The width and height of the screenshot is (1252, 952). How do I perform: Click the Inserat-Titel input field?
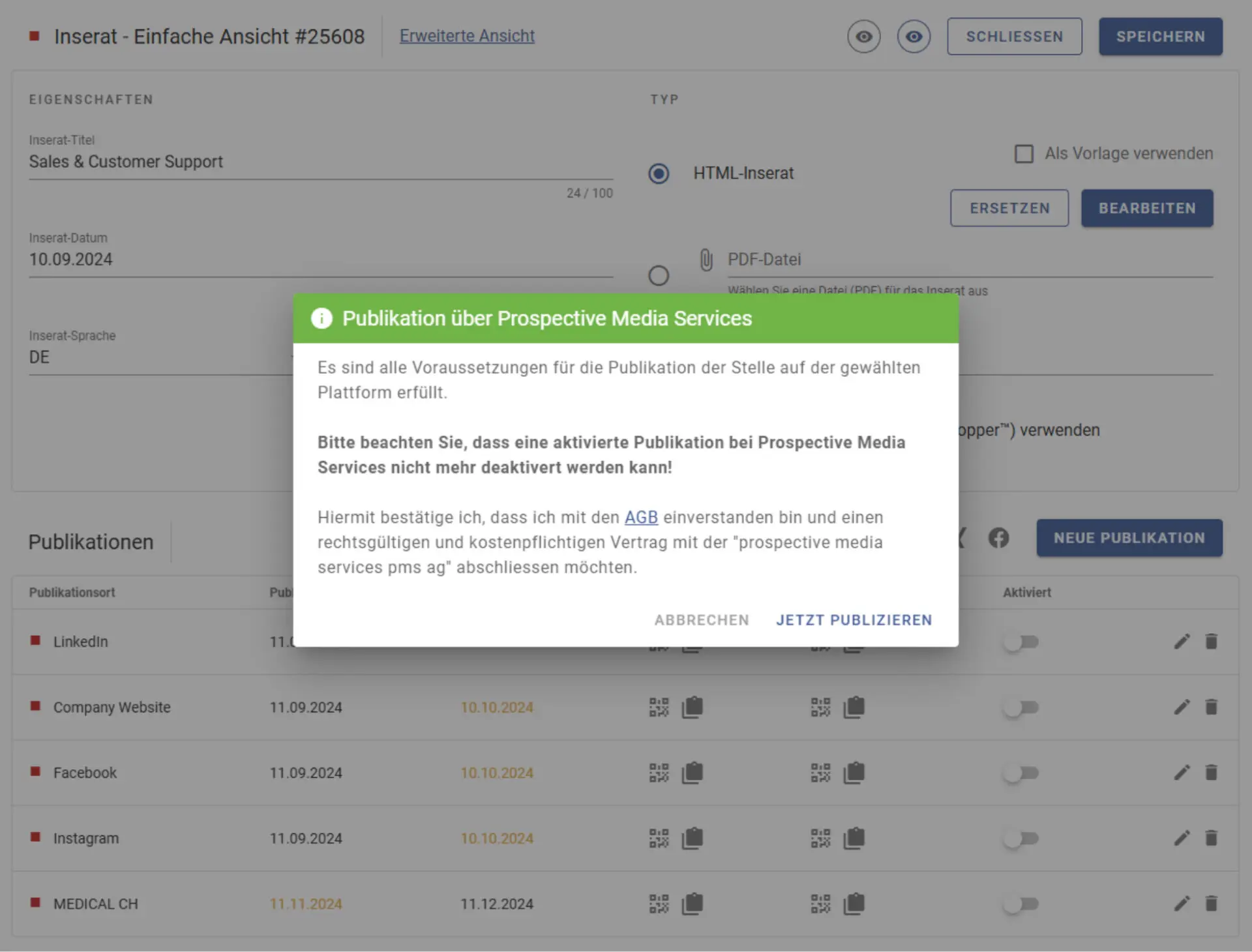pos(321,162)
